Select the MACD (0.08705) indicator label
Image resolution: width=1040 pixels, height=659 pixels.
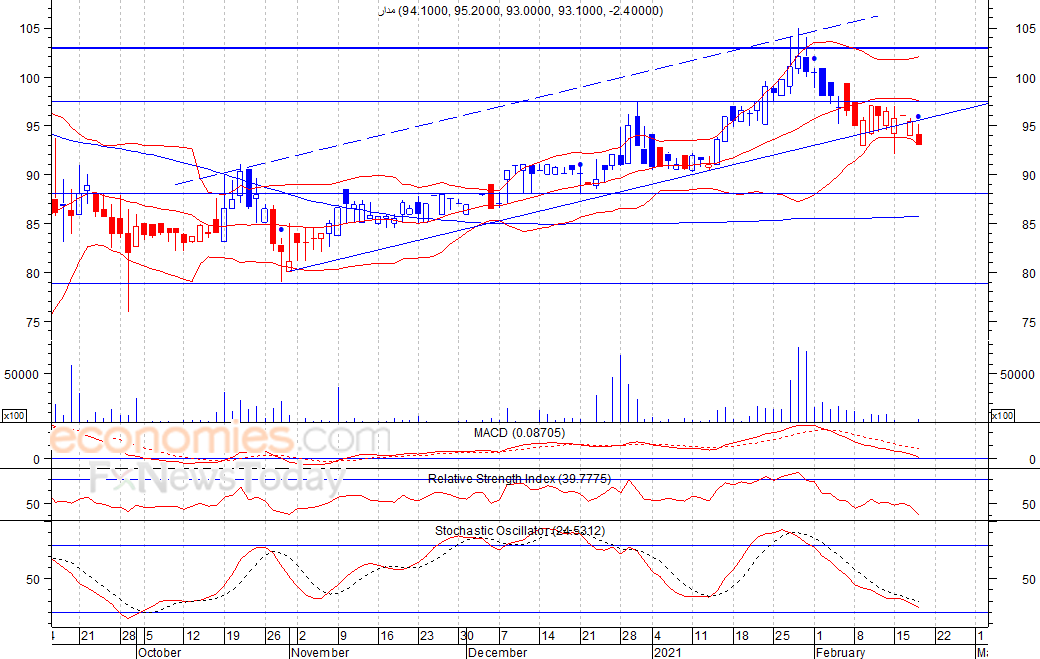click(519, 433)
